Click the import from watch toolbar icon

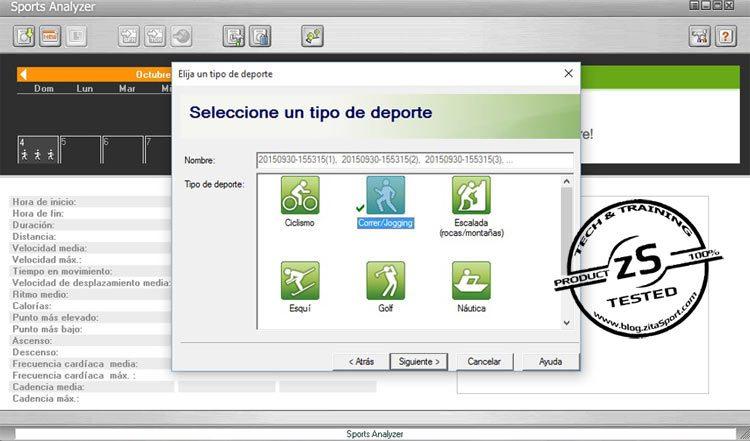click(x=24, y=36)
